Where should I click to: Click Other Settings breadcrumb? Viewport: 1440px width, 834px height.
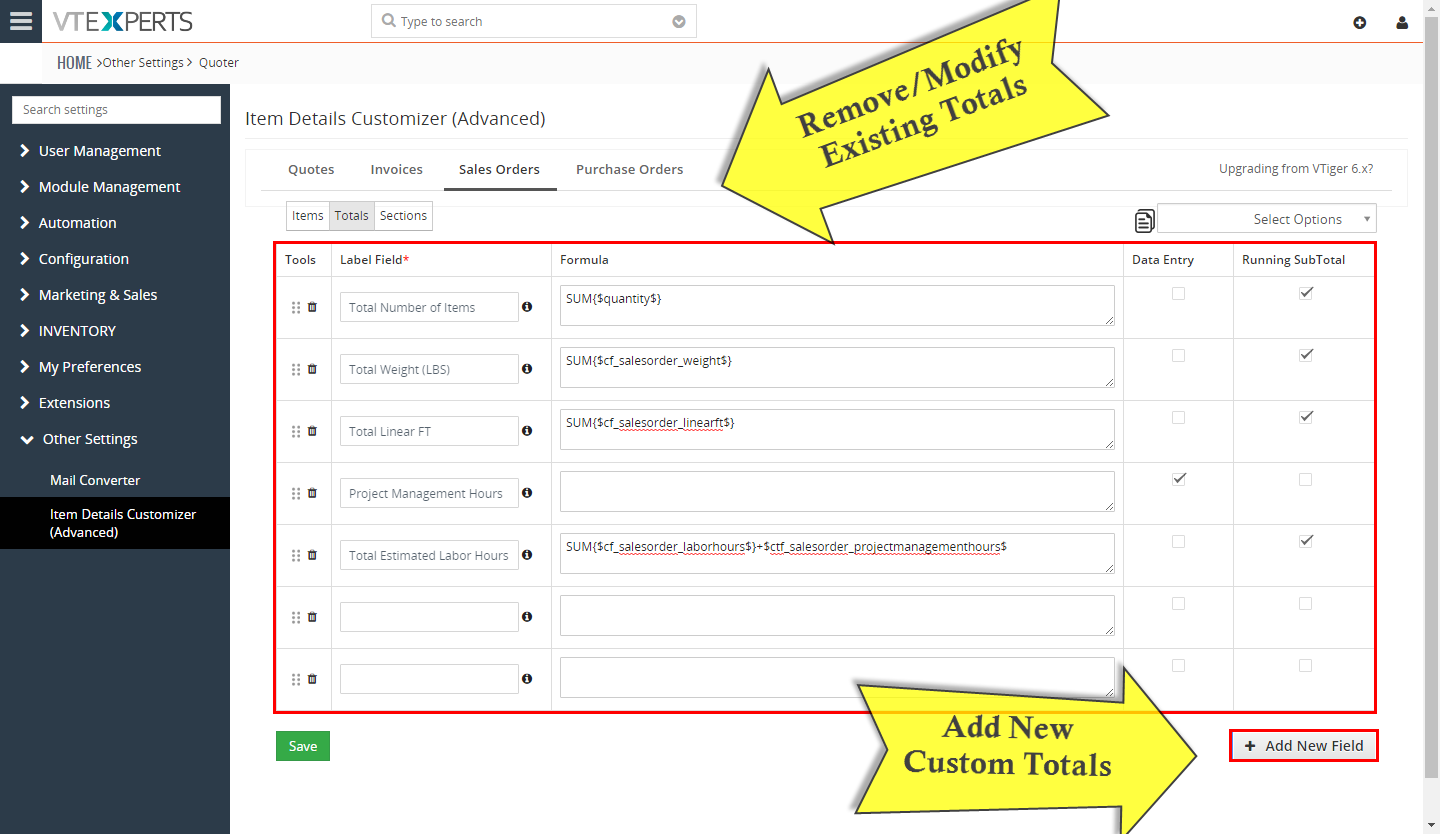pyautogui.click(x=143, y=63)
